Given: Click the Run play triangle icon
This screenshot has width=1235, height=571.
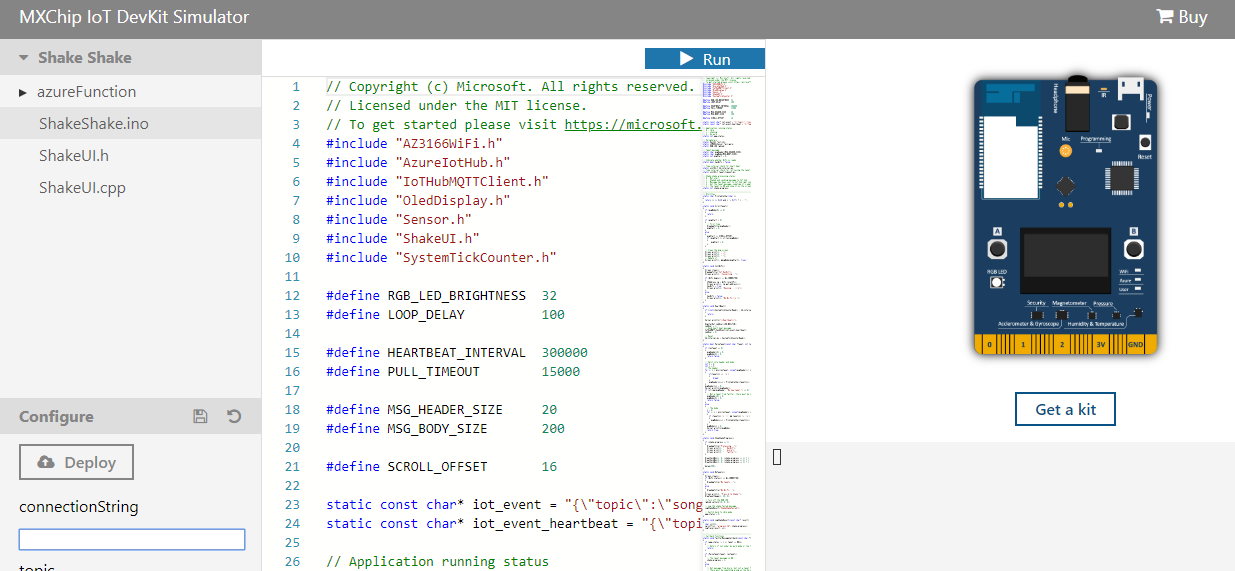Looking at the screenshot, I should pyautogui.click(x=687, y=59).
